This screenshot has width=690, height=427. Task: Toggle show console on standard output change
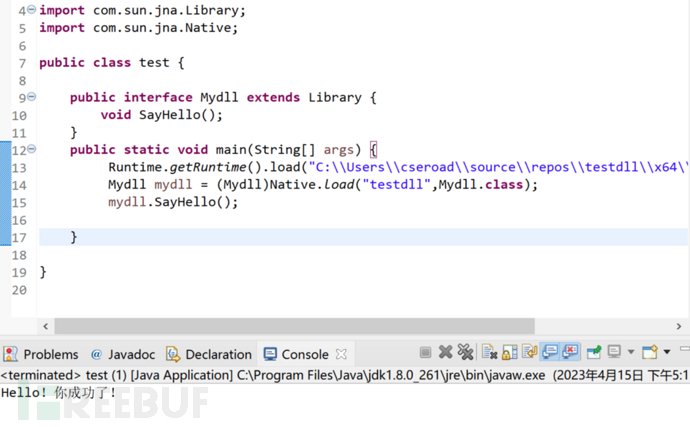coord(550,352)
